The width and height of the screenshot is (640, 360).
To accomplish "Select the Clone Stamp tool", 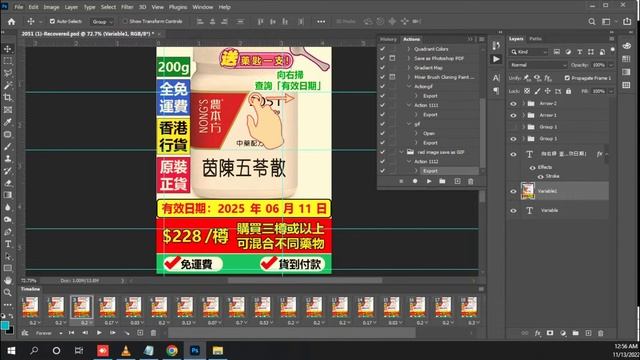I will [8, 159].
